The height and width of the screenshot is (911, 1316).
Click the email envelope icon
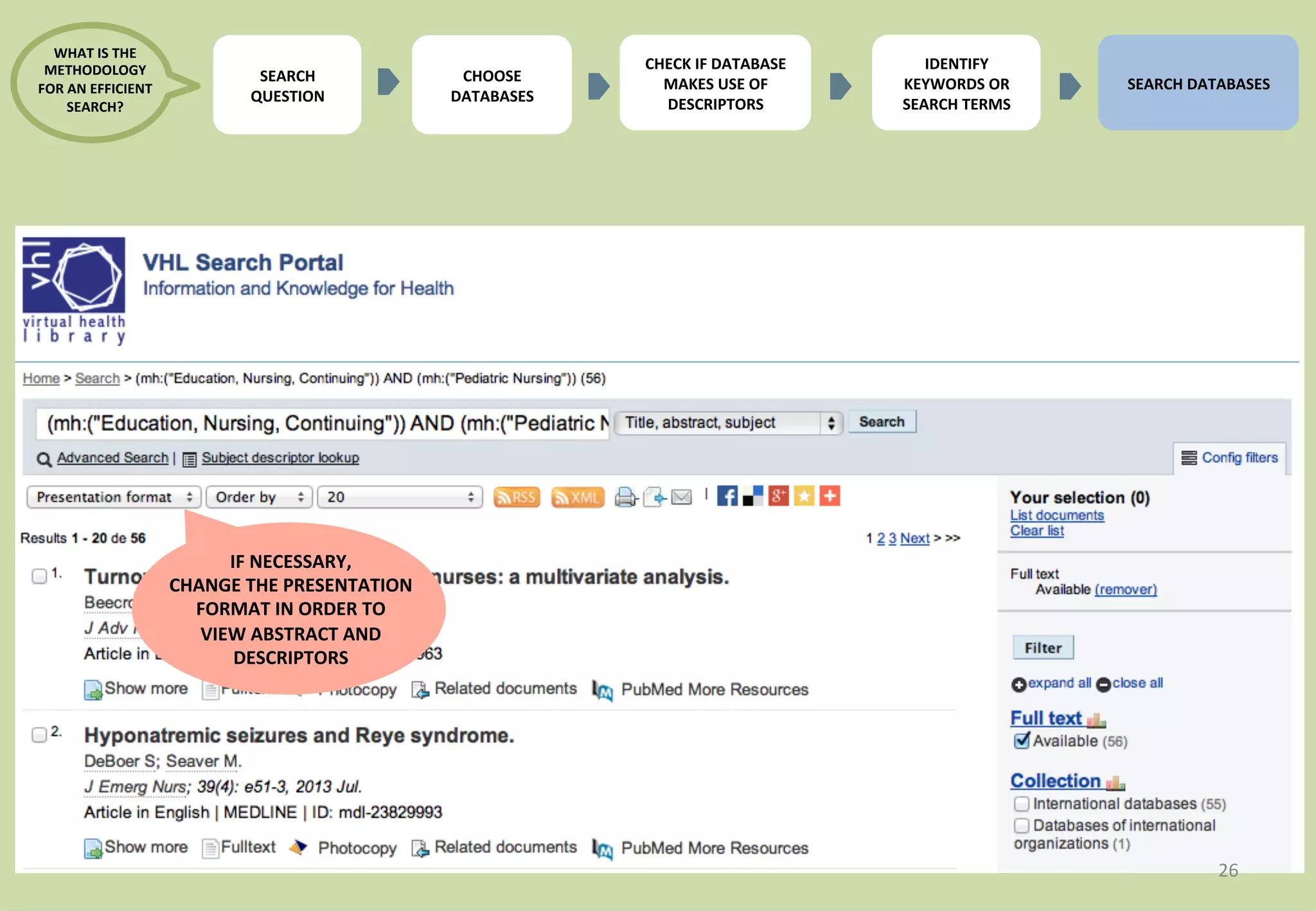click(681, 497)
